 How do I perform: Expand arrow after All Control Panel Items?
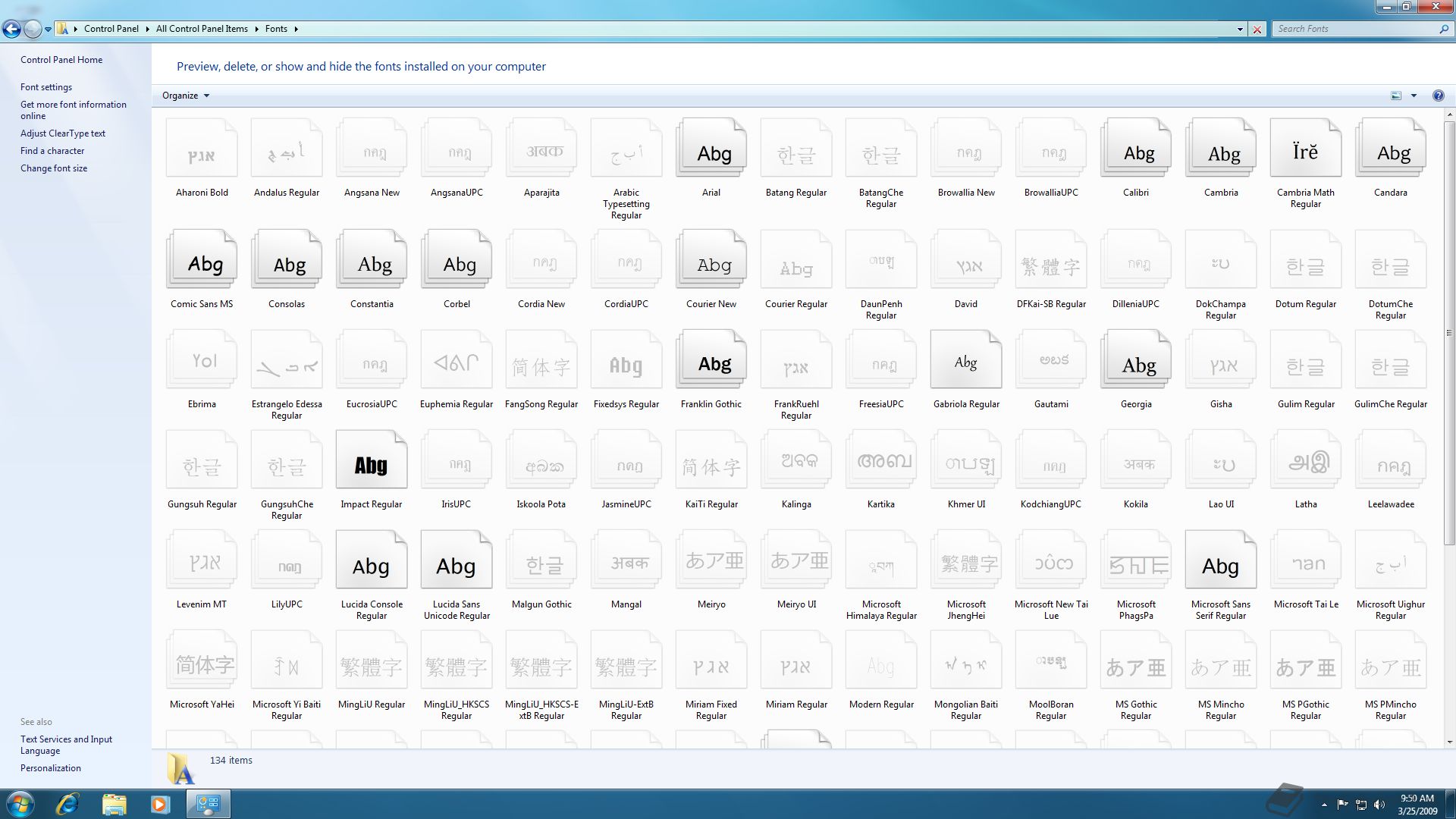pos(256,29)
